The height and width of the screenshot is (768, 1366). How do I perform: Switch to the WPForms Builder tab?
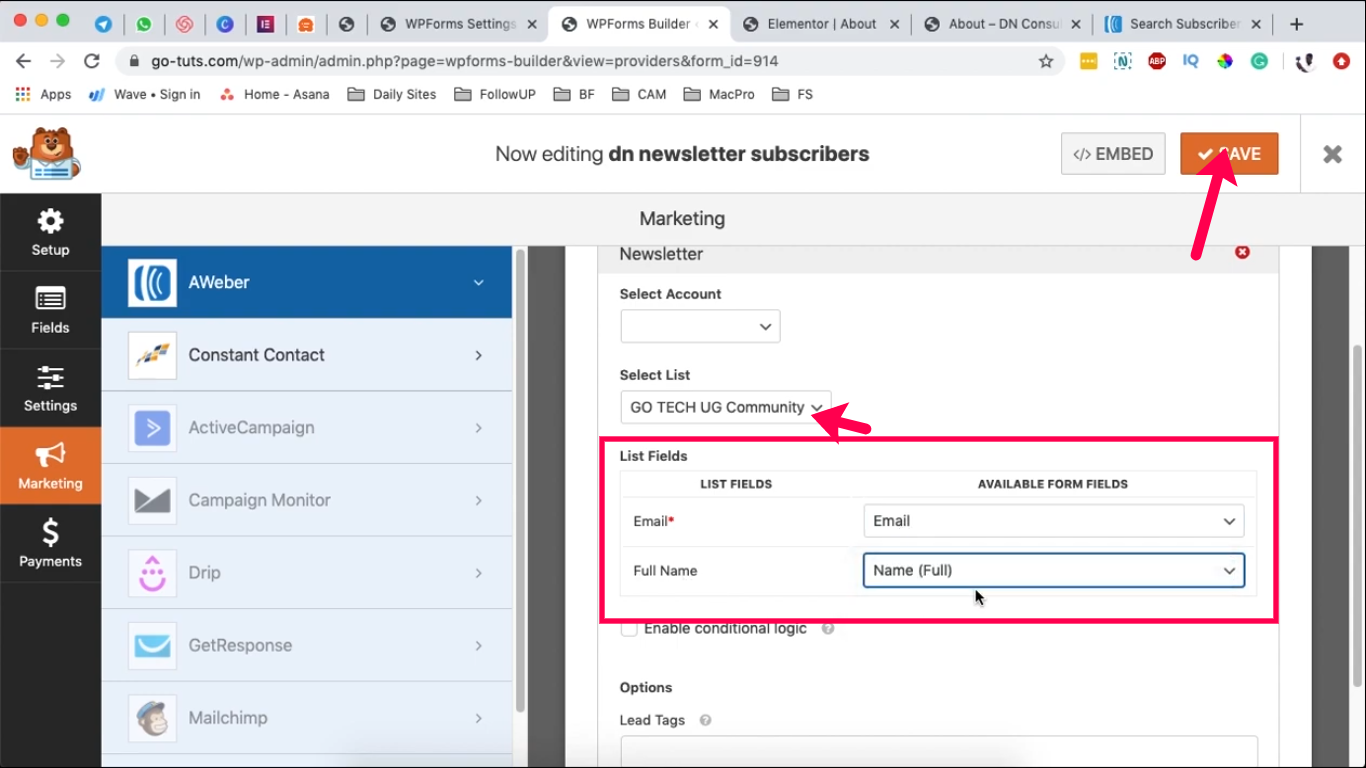(639, 24)
